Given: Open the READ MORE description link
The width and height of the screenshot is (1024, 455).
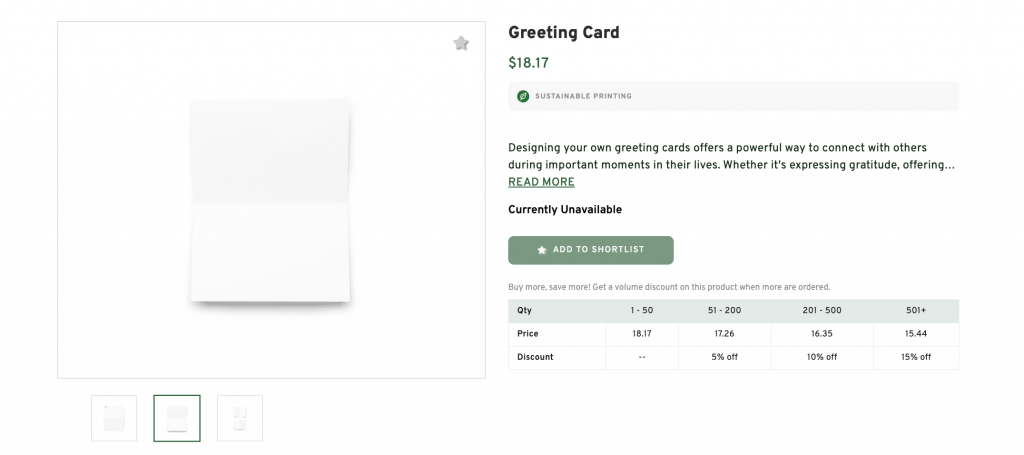Looking at the screenshot, I should point(541,182).
